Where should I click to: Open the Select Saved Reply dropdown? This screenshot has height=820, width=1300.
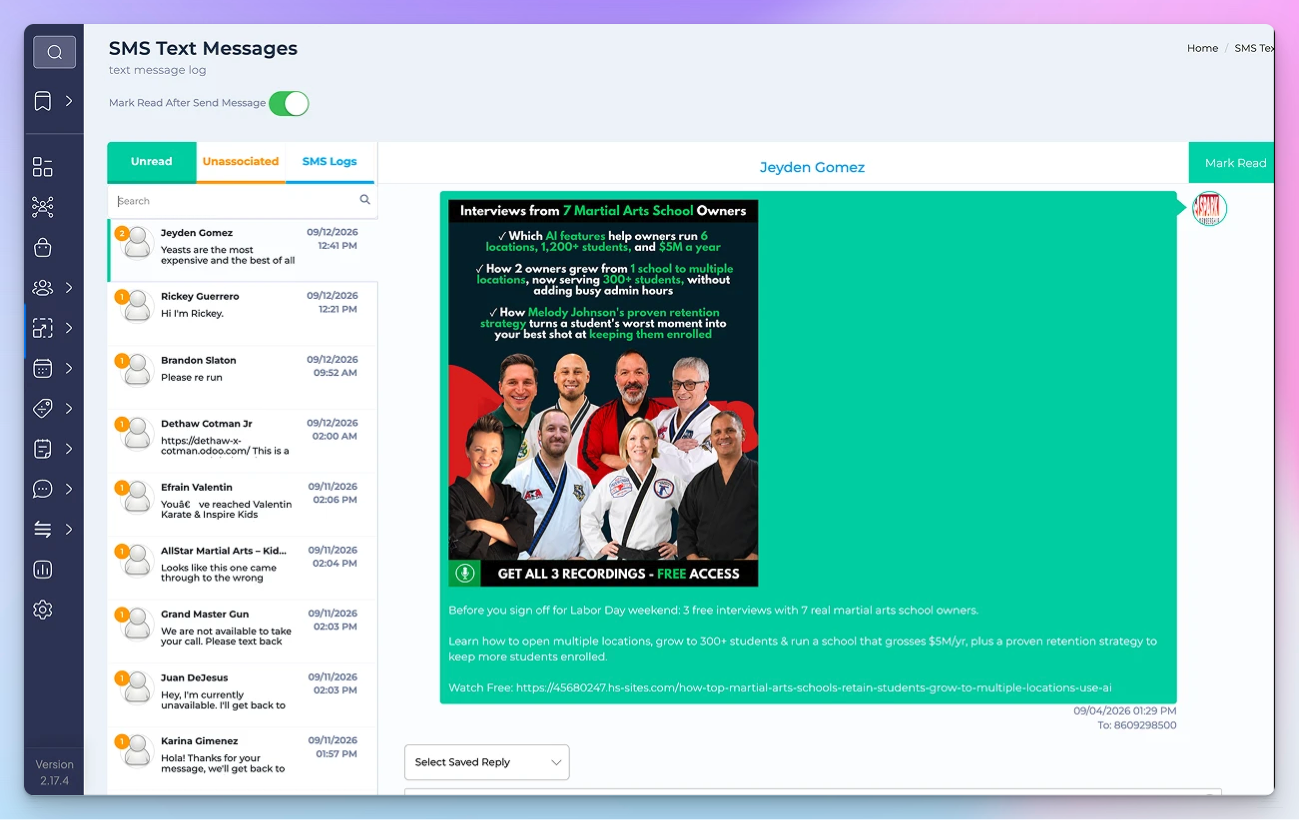(x=487, y=762)
